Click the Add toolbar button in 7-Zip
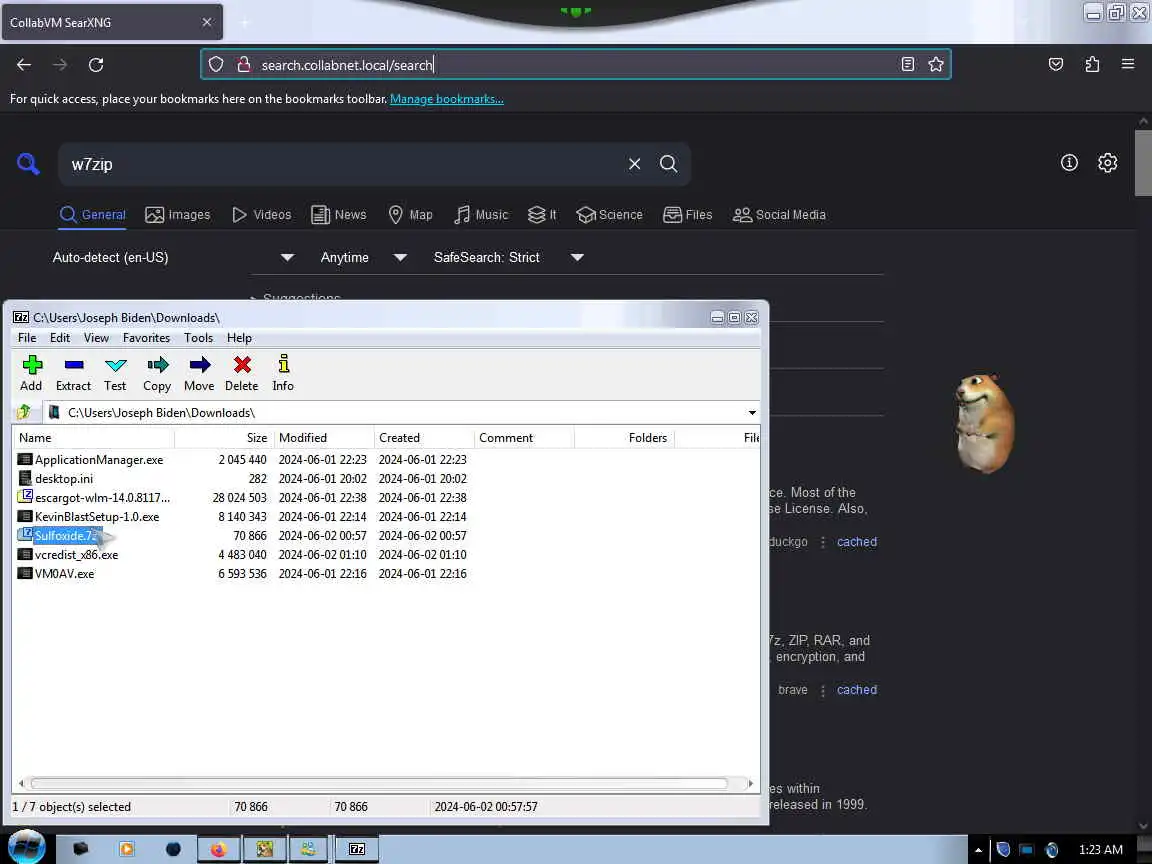This screenshot has width=1152, height=864. click(32, 373)
